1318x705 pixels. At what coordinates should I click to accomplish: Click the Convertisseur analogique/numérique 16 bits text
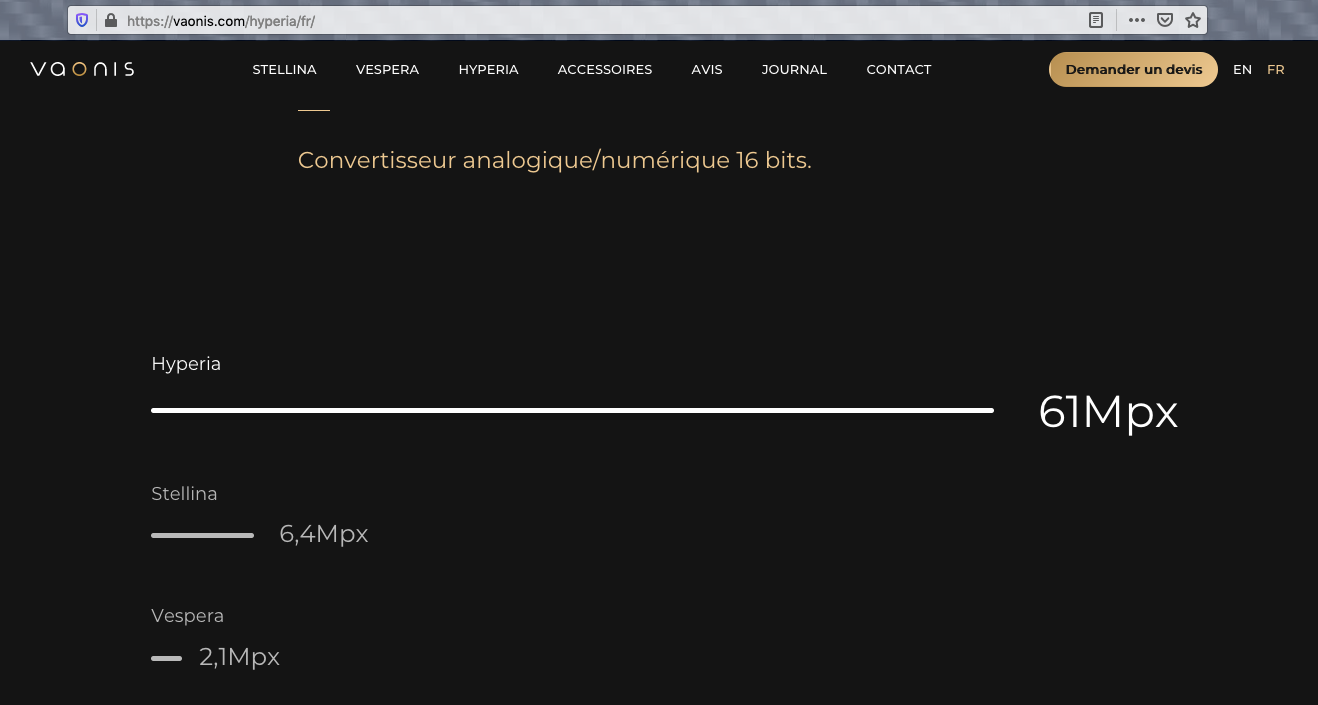click(x=554, y=160)
